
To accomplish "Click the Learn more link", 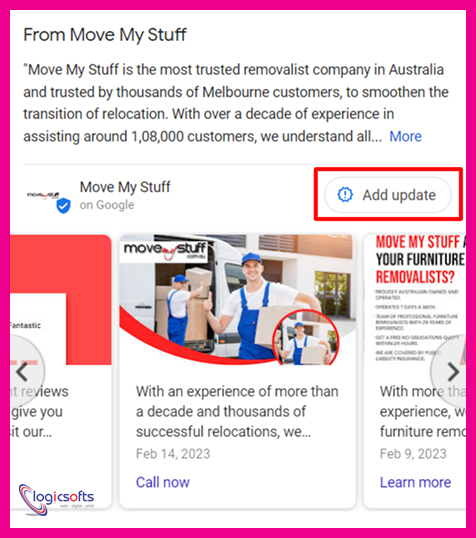I will click(x=415, y=482).
